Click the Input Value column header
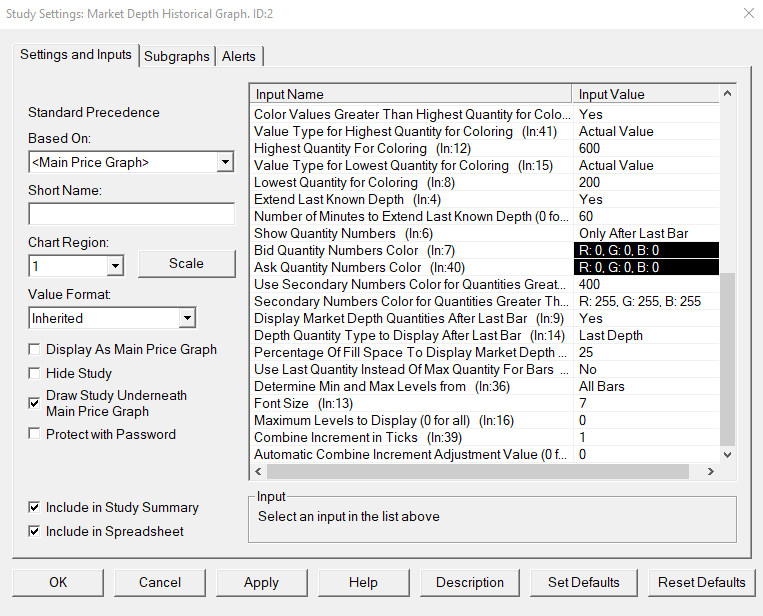Screen dimensions: 763x616 pyautogui.click(x=646, y=94)
